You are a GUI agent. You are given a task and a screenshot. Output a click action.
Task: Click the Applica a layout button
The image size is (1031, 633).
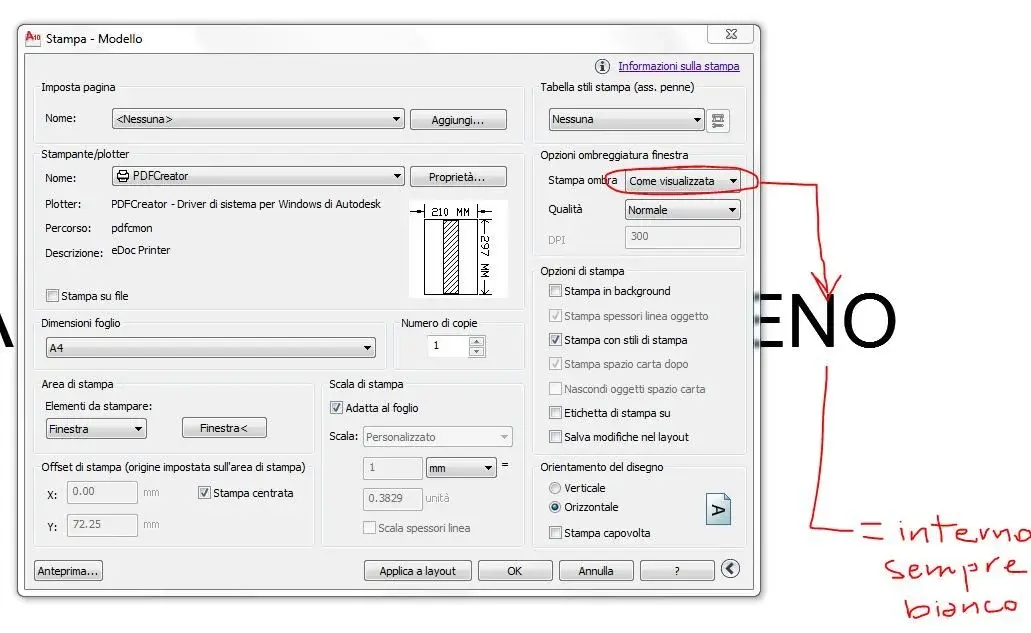point(418,571)
